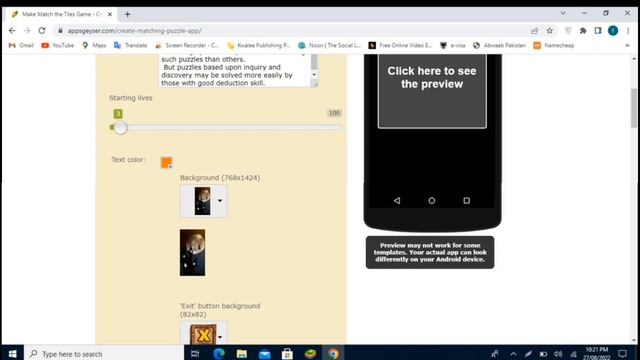640x360 pixels.
Task: Click the Background image thumbnail preview
Action: point(192,252)
